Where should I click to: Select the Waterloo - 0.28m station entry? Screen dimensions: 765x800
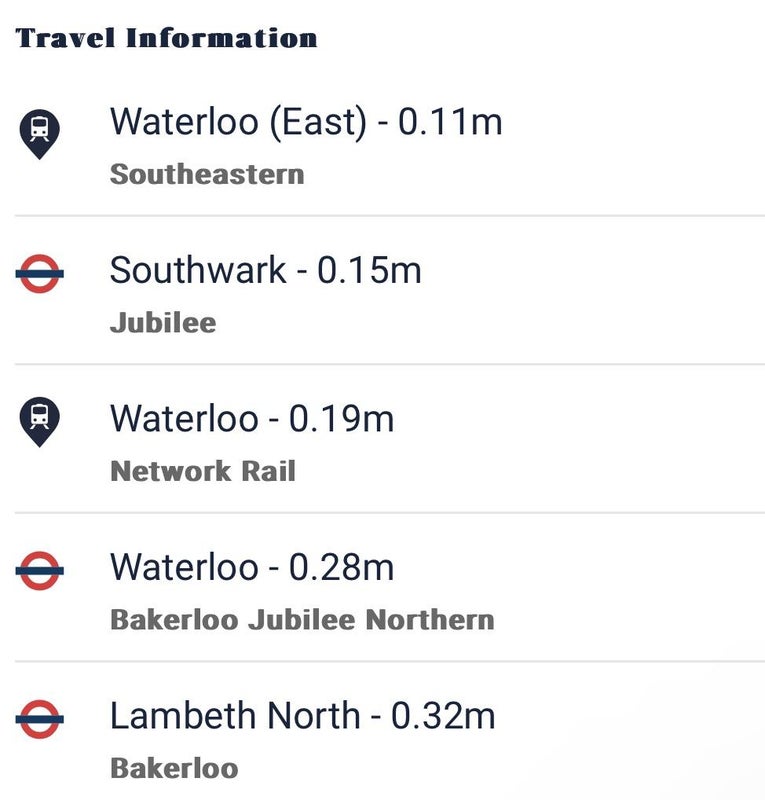(x=252, y=567)
